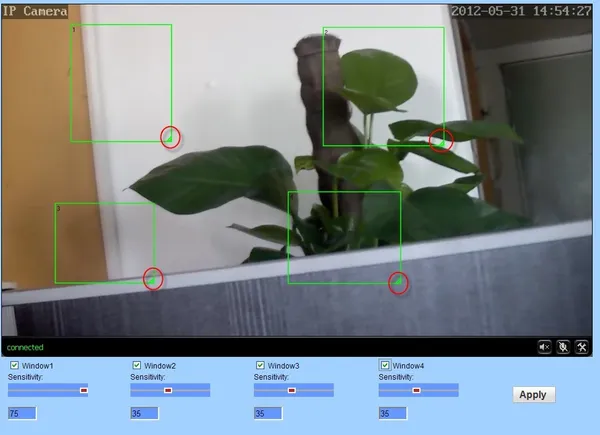Image resolution: width=600 pixels, height=435 pixels.
Task: Click resize handle of detection window 3
Action: 152,279
